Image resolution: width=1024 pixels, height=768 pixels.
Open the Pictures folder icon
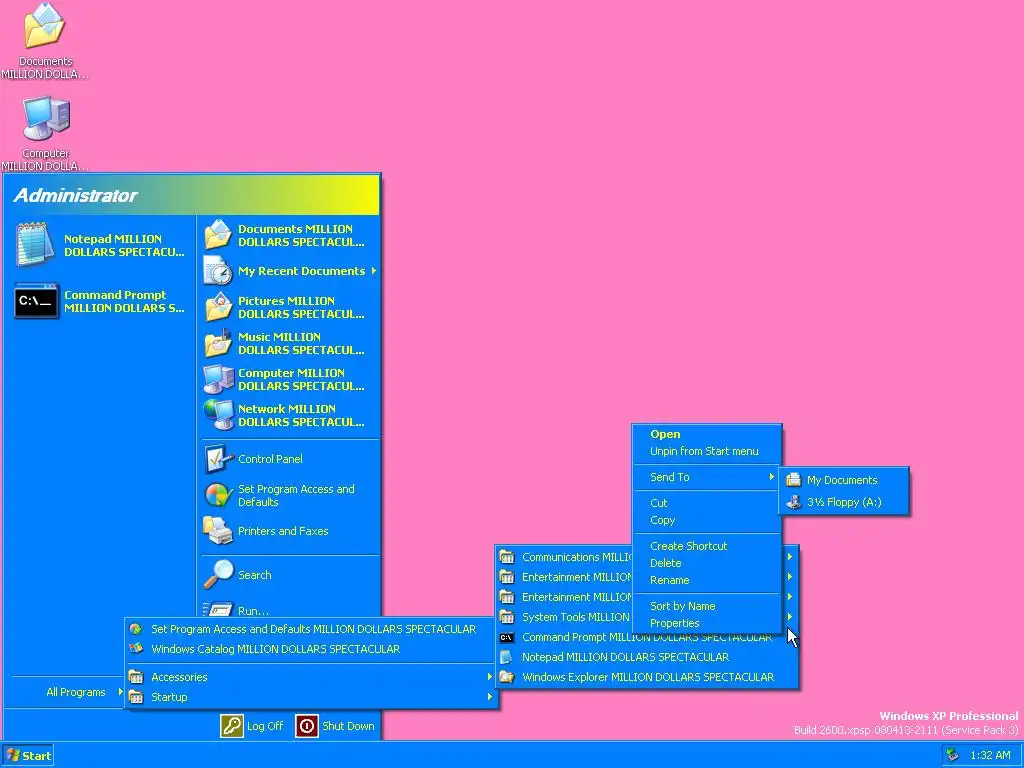217,307
